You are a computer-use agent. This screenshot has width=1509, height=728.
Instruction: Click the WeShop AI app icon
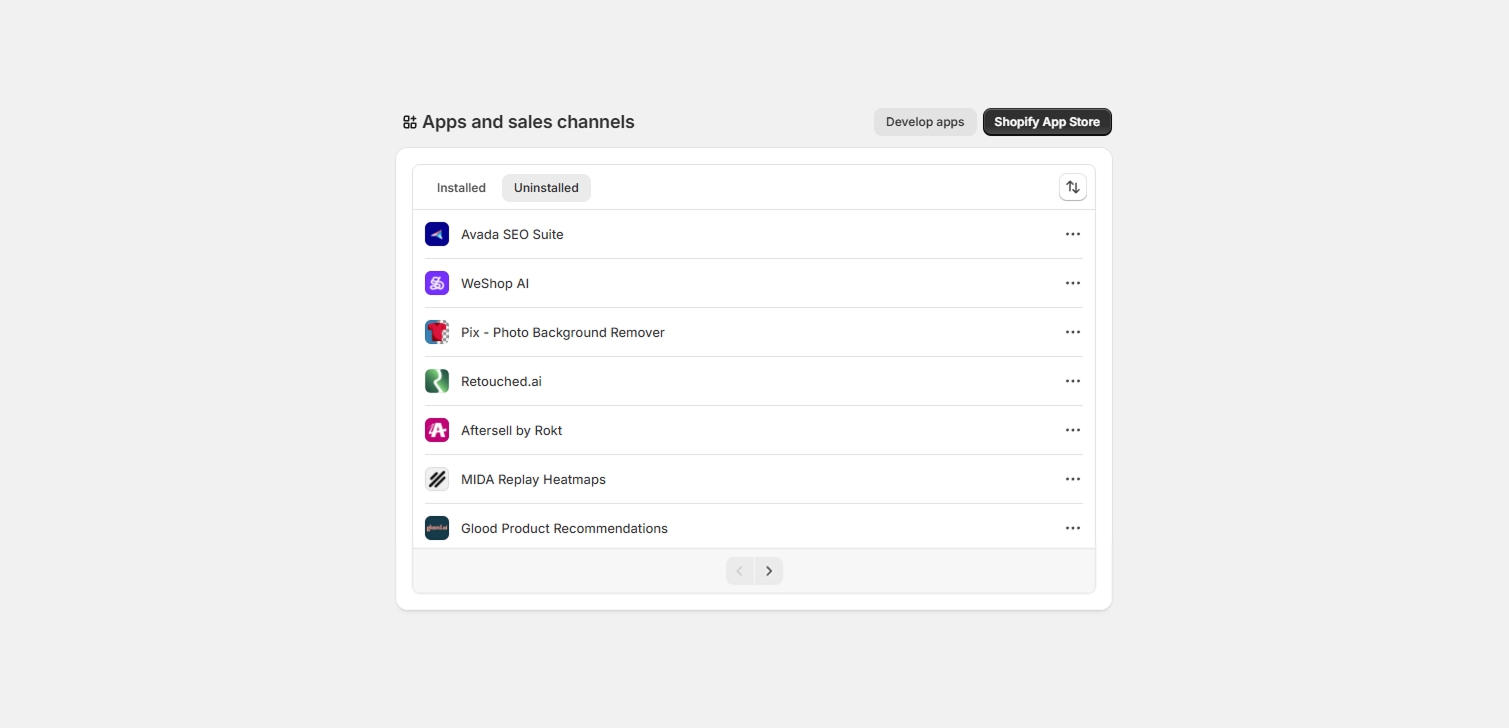click(x=436, y=283)
